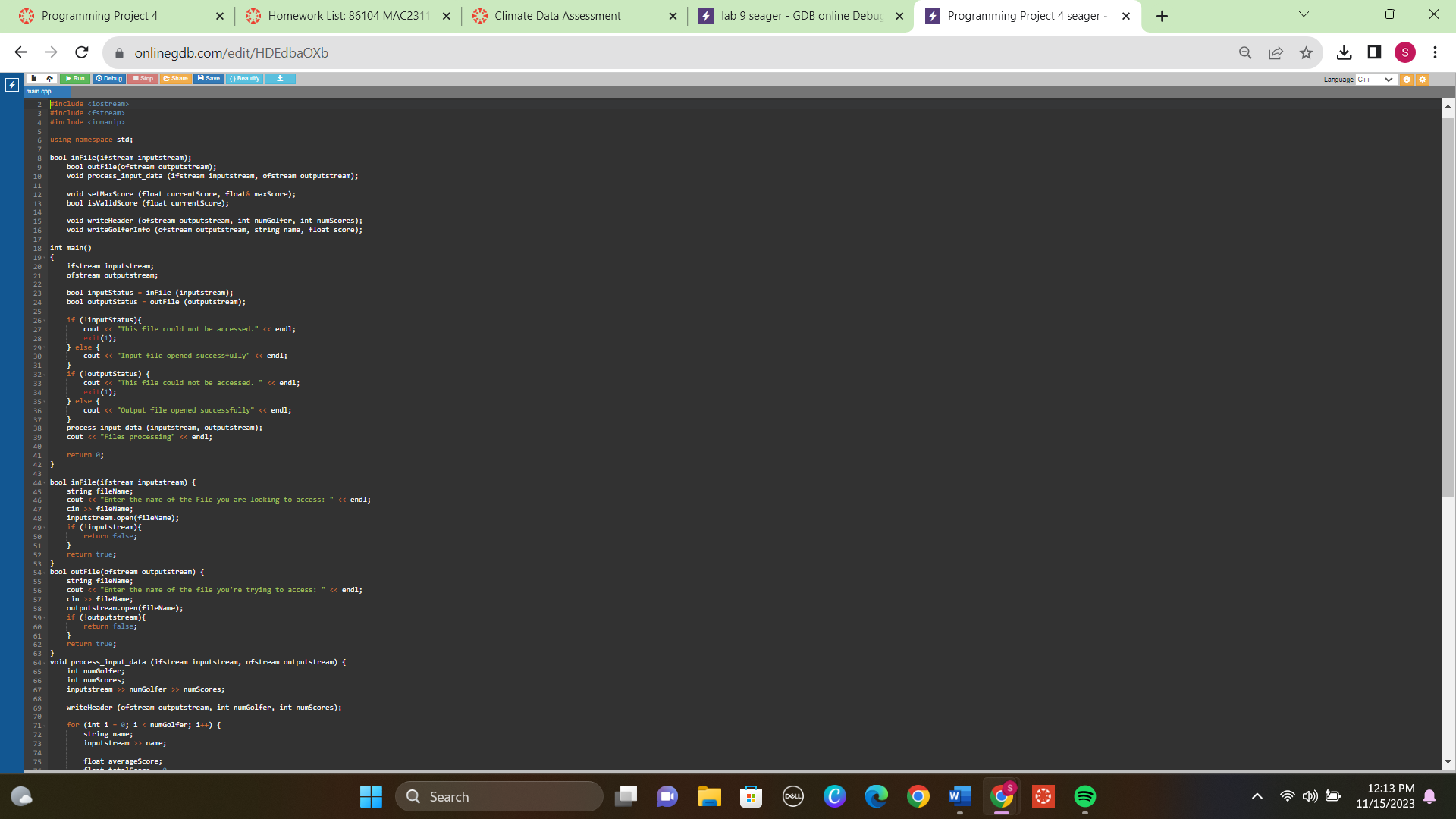Expand the Language C++ dropdown
This screenshot has height=819, width=1456.
coord(1376,80)
